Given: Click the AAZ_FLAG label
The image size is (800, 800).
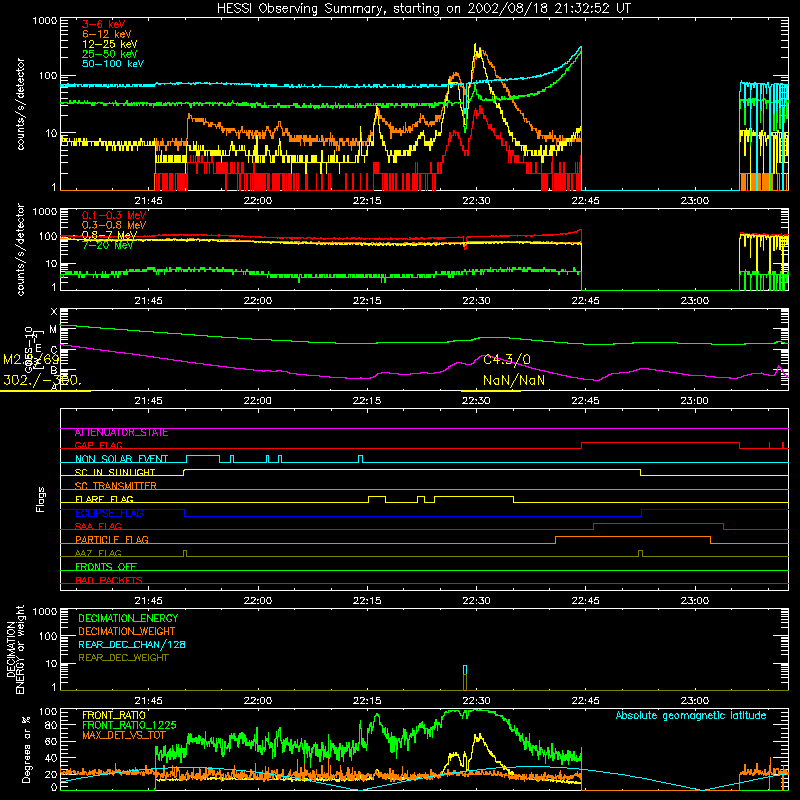Looking at the screenshot, I should click(98, 554).
